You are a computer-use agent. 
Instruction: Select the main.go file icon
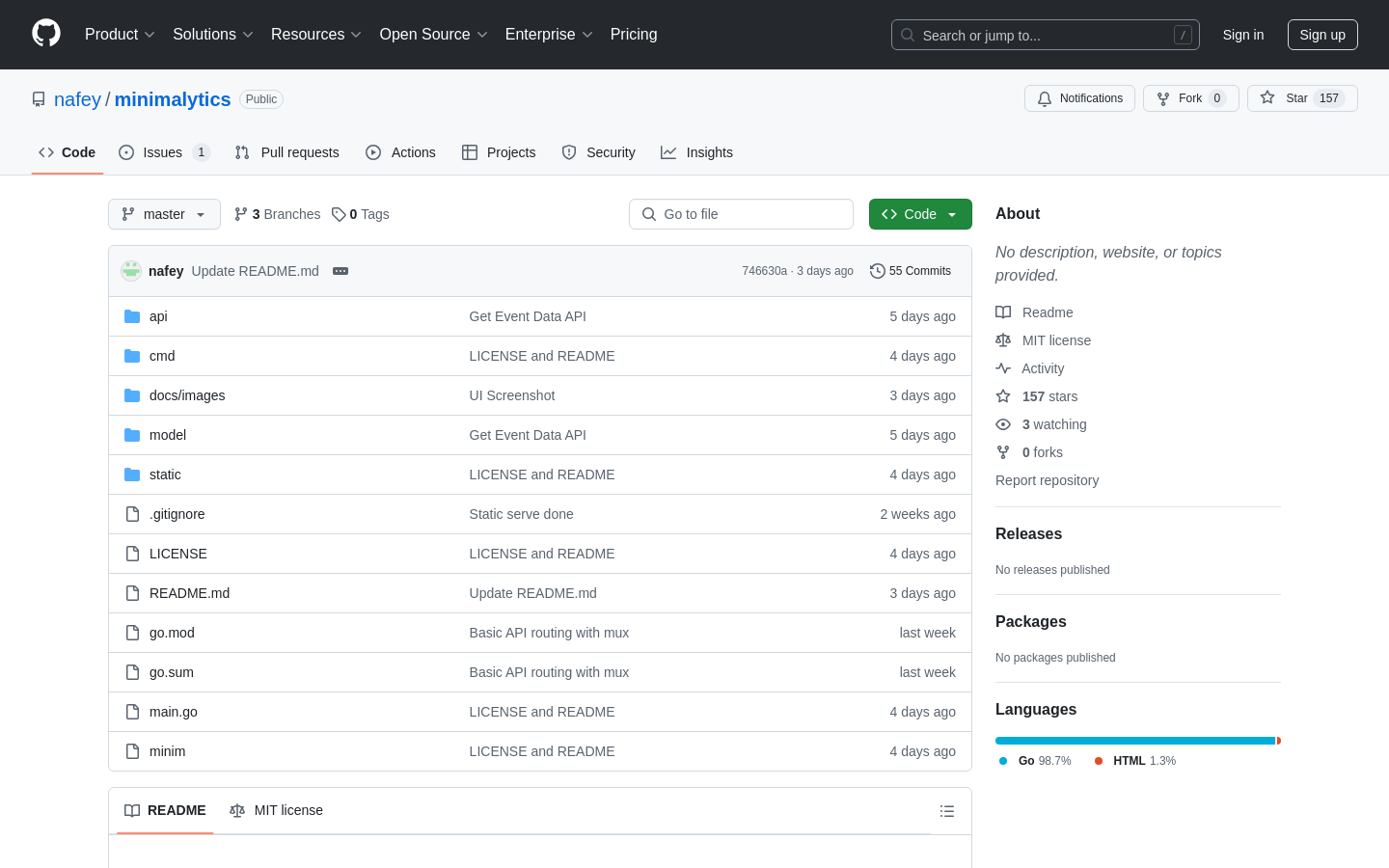tap(132, 712)
